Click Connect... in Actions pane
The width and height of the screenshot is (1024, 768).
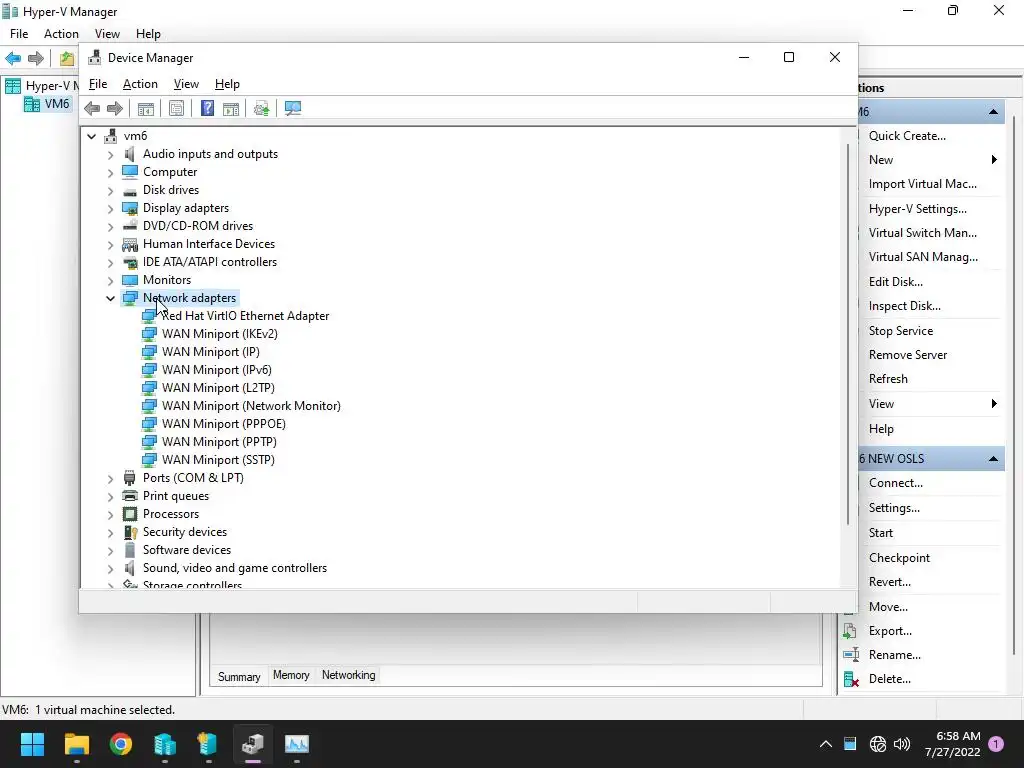click(x=895, y=483)
